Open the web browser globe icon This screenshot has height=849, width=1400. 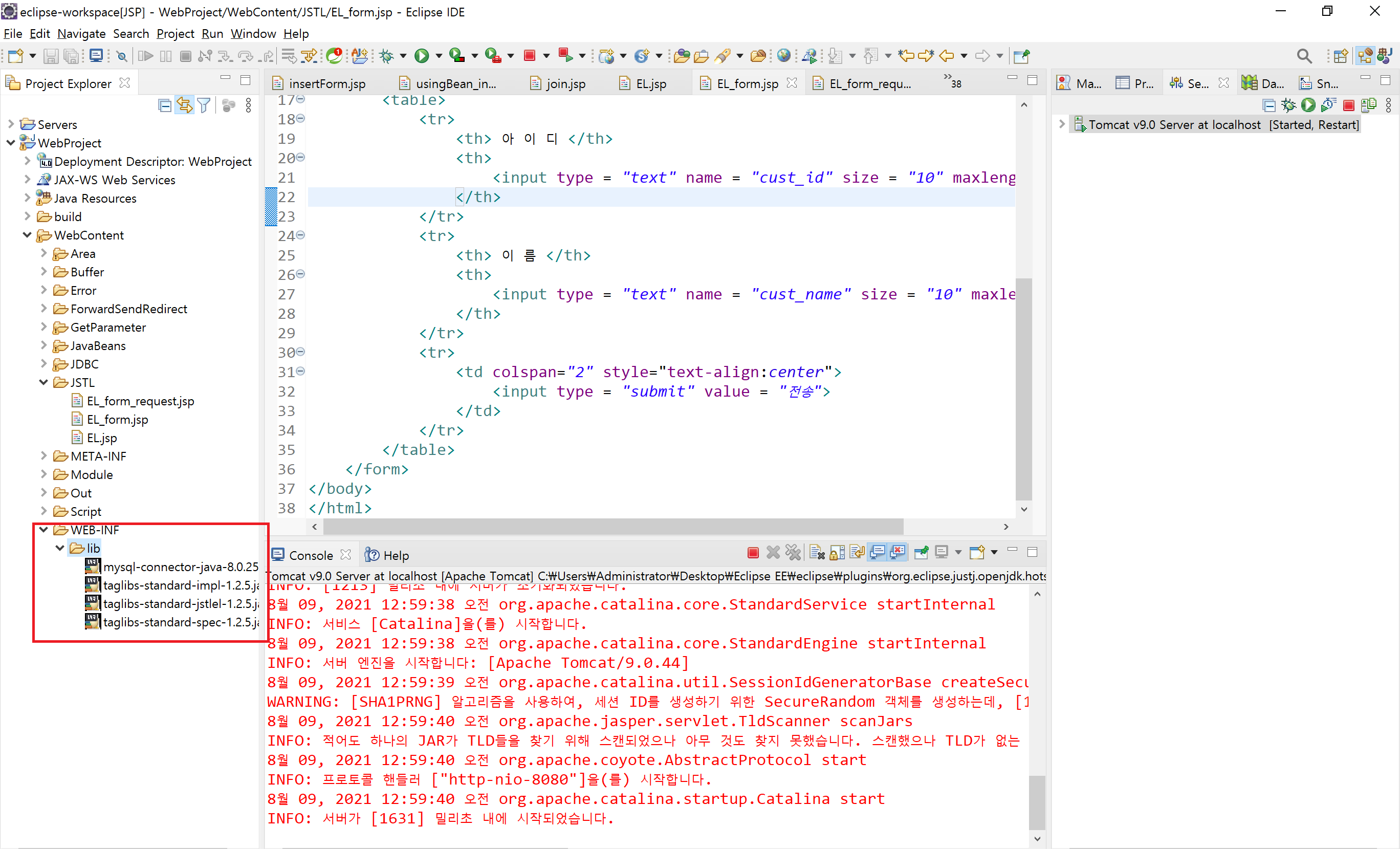click(783, 56)
